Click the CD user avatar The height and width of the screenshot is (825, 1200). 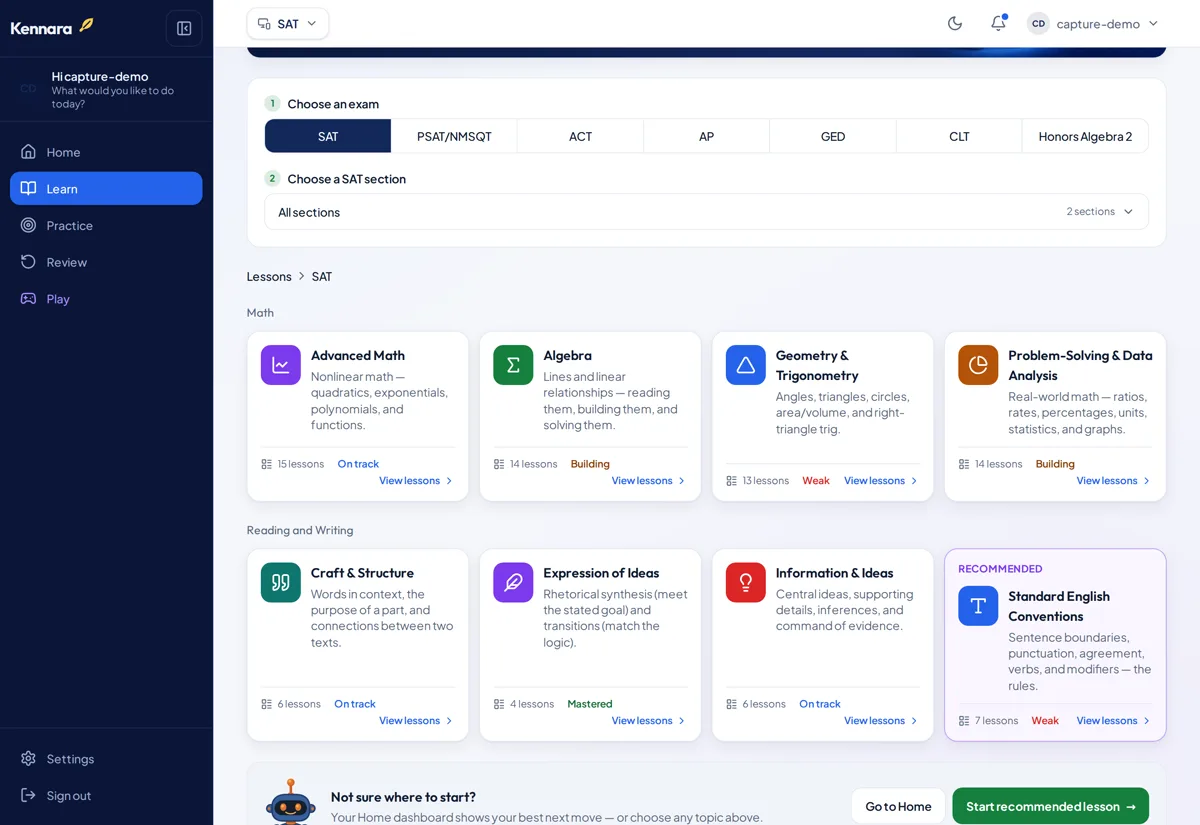(x=1039, y=23)
